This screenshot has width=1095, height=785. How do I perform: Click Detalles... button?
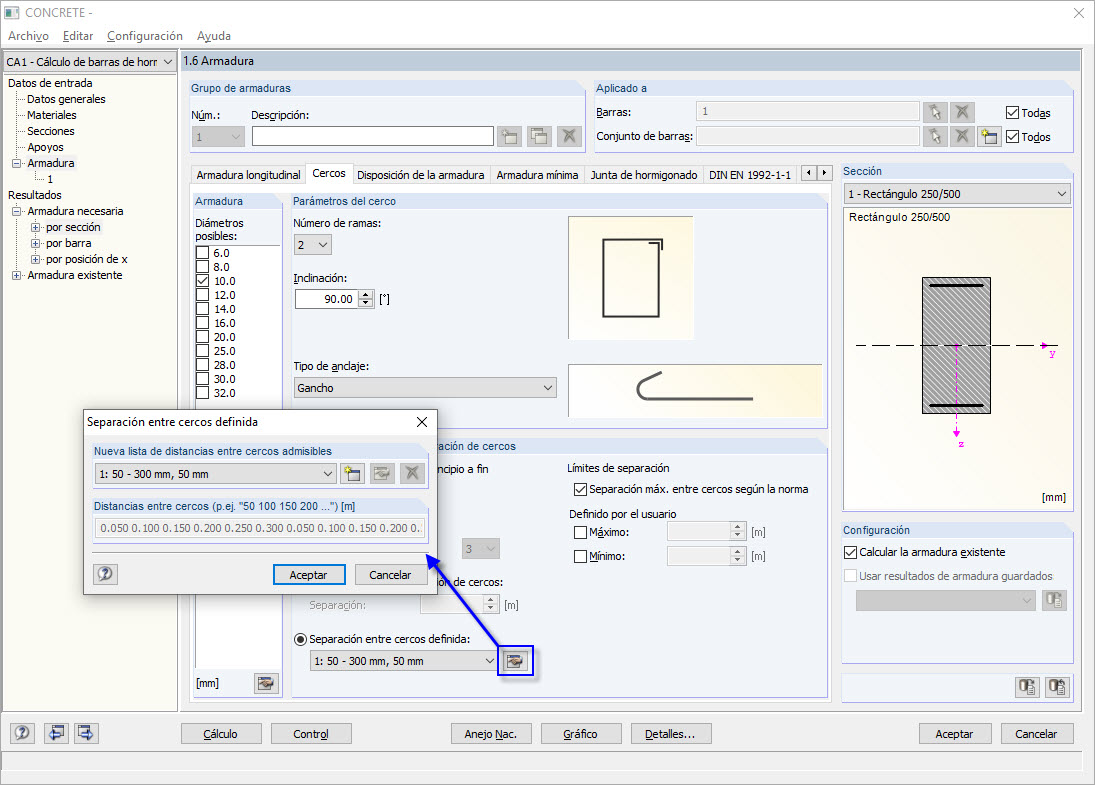point(670,734)
